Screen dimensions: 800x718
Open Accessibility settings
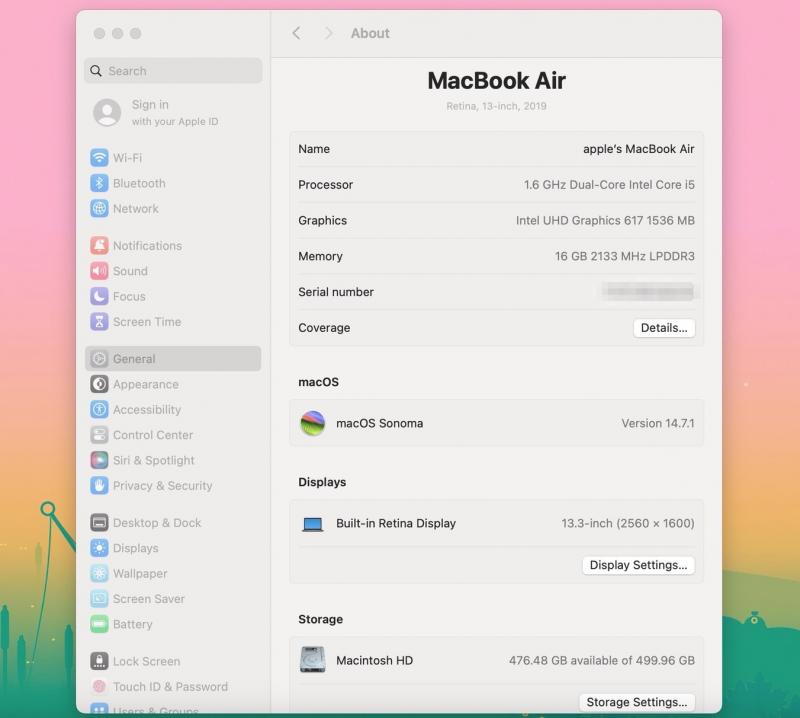tap(135, 410)
